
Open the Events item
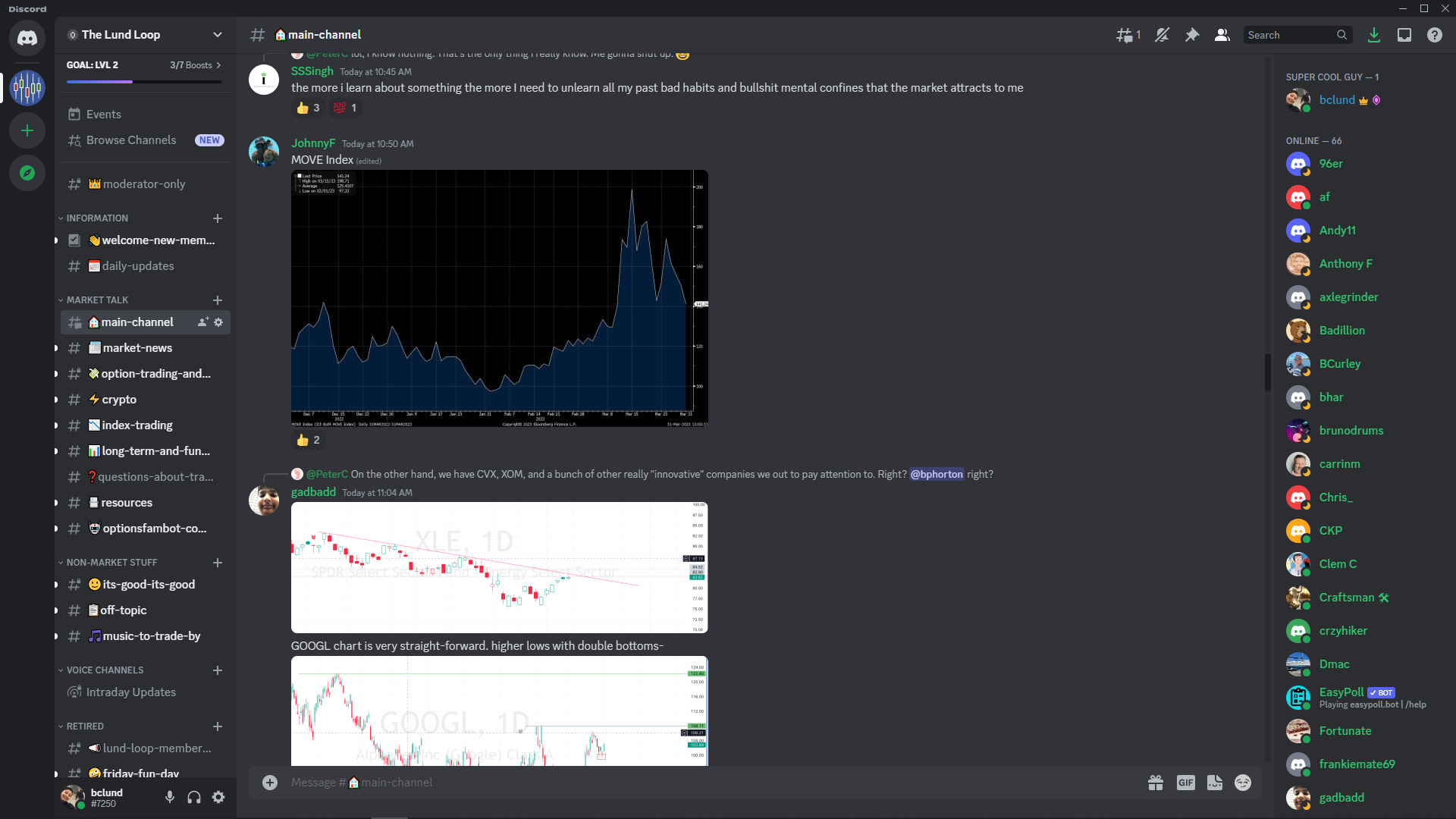146,115
